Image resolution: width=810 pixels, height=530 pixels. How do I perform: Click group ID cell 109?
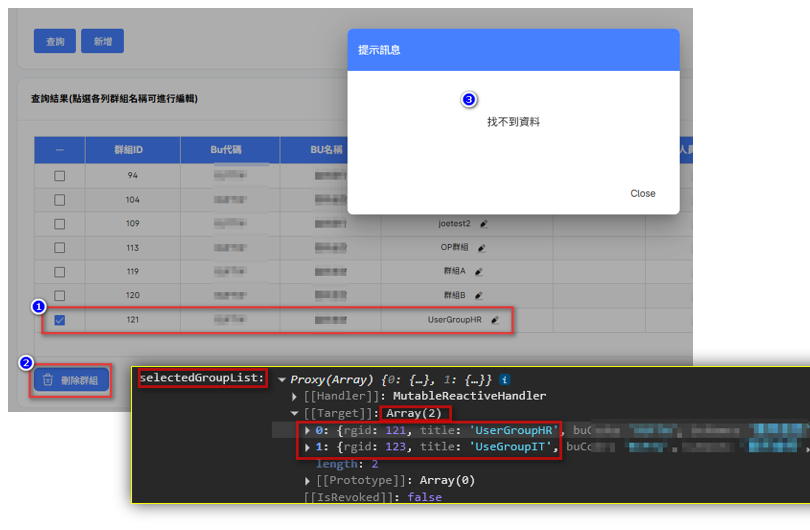(133, 224)
